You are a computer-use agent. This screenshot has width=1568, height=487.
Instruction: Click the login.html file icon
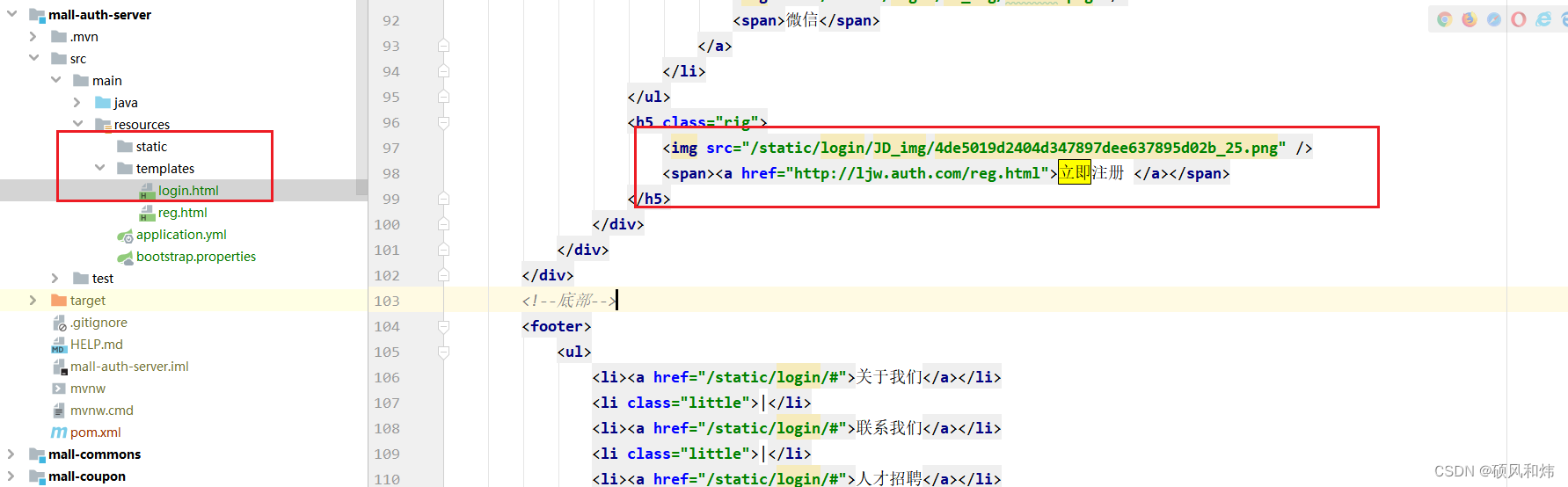147,191
